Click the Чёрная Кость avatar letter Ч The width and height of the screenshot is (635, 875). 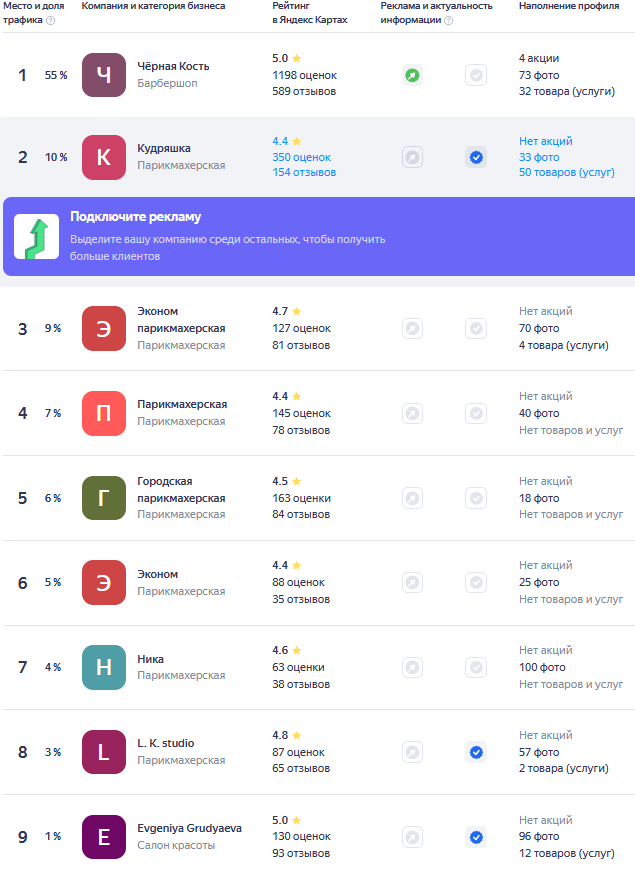click(x=104, y=75)
